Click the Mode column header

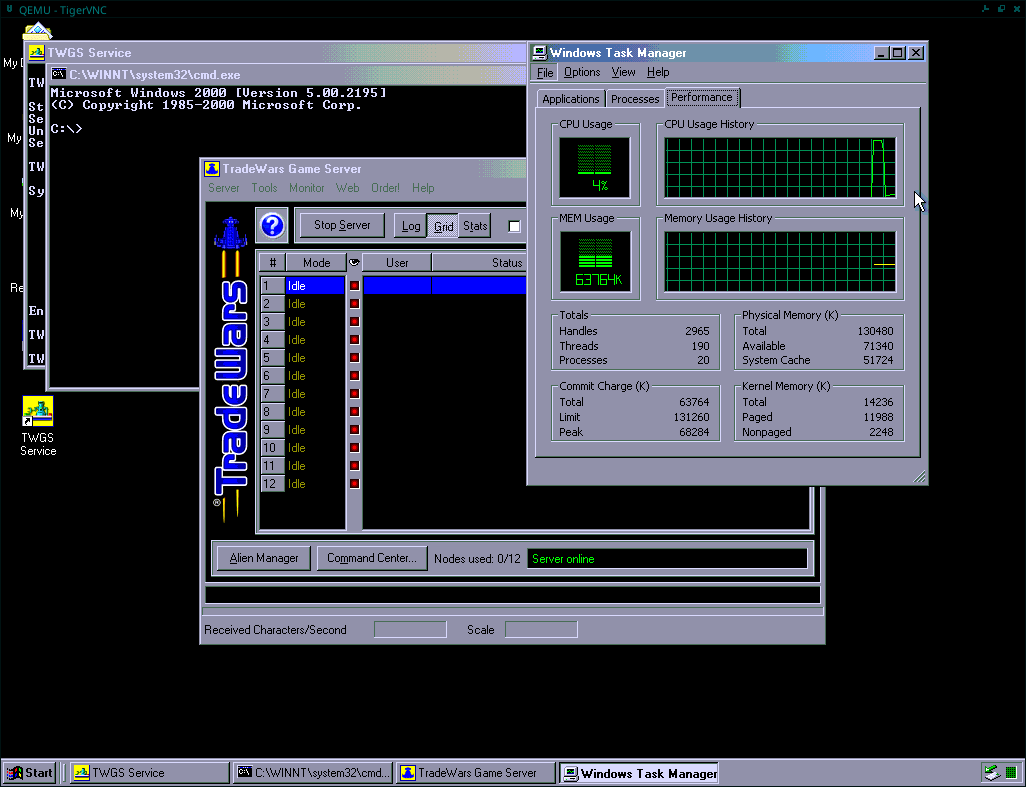[316, 262]
